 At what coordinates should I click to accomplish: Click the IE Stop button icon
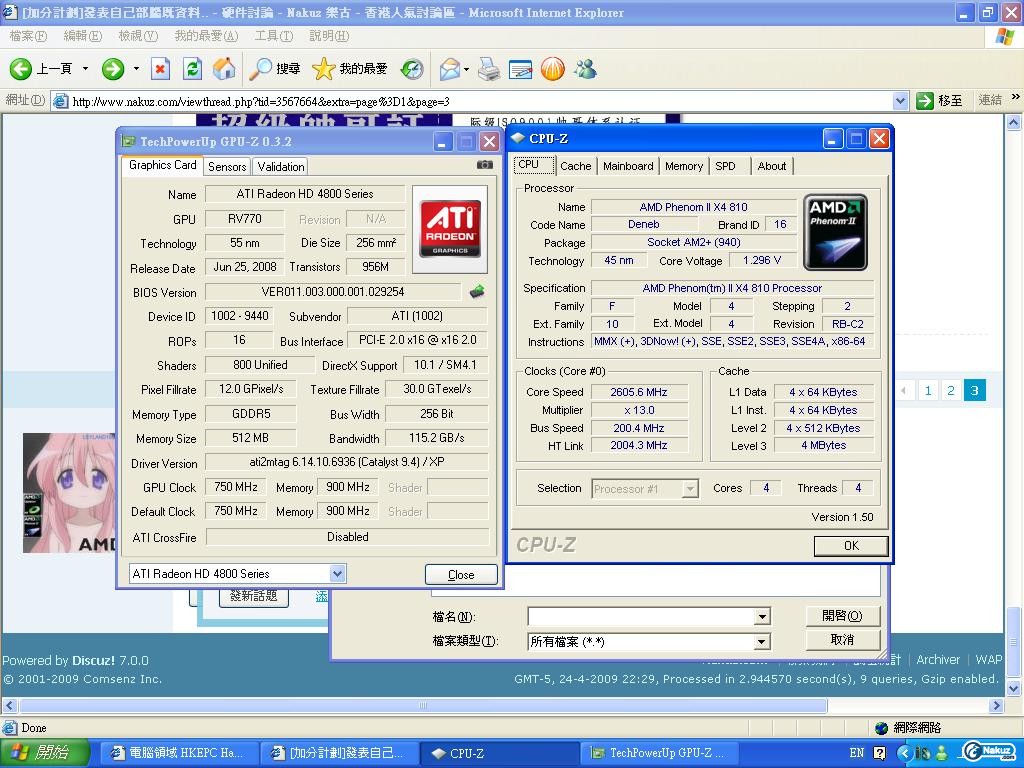[161, 69]
